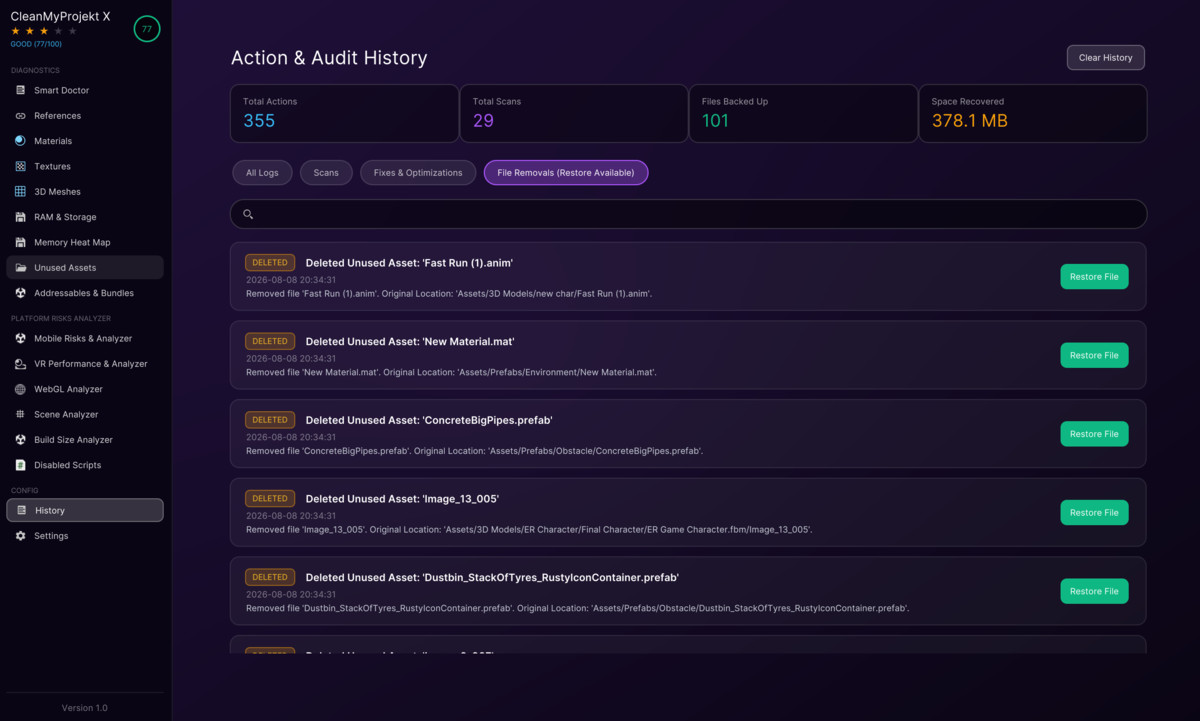
Task: Click DELETED badge of 'Fast Run (1).anim'
Action: point(270,263)
